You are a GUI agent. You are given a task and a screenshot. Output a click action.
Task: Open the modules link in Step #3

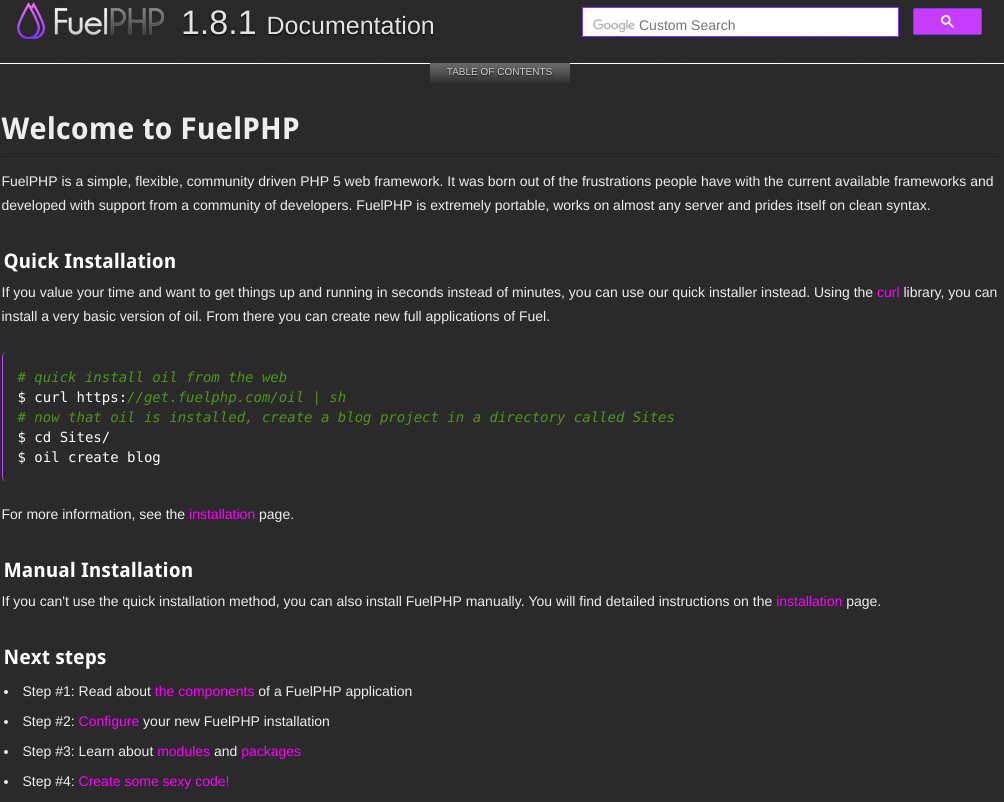[183, 751]
